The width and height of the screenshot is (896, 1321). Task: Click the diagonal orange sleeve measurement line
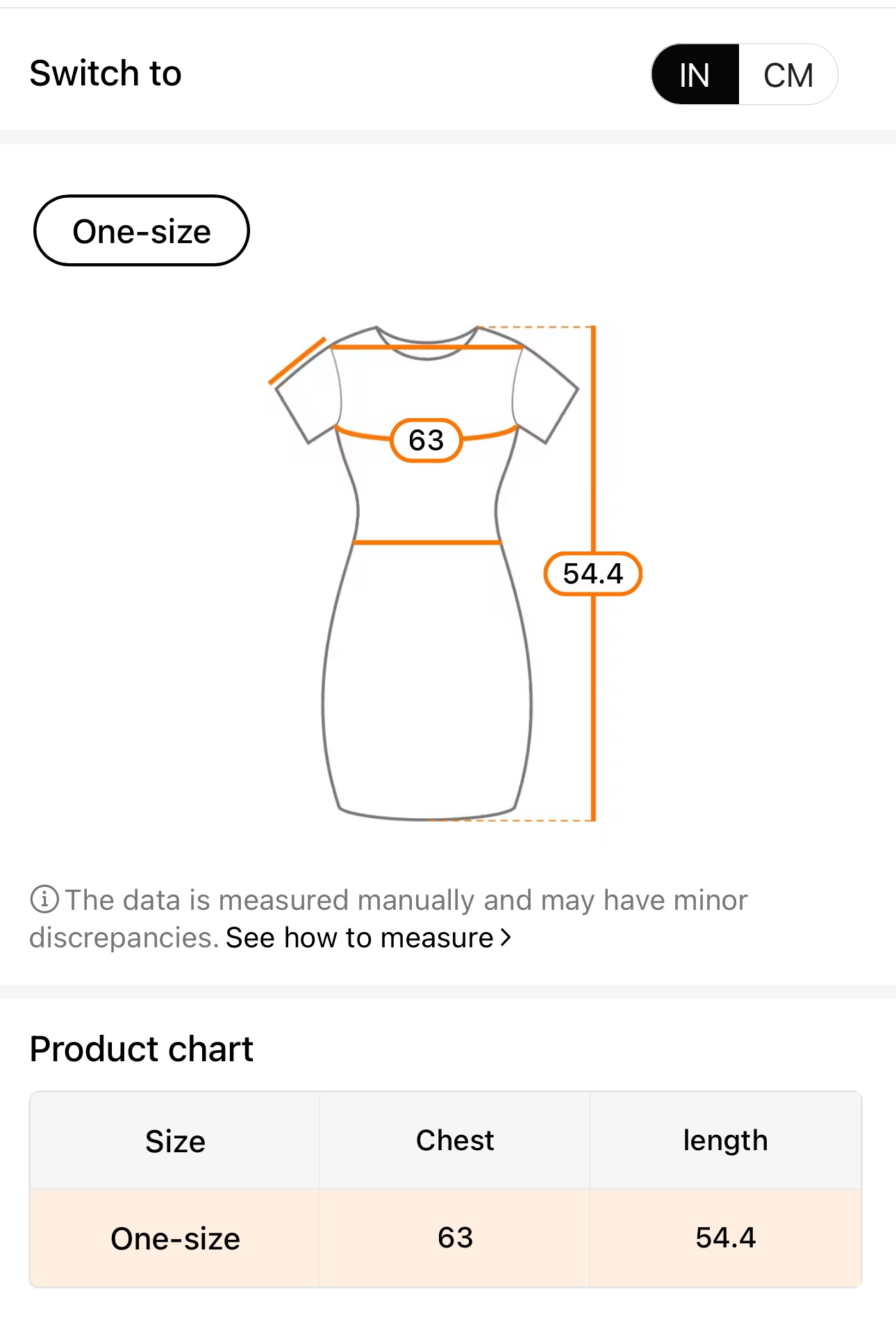[x=297, y=361]
